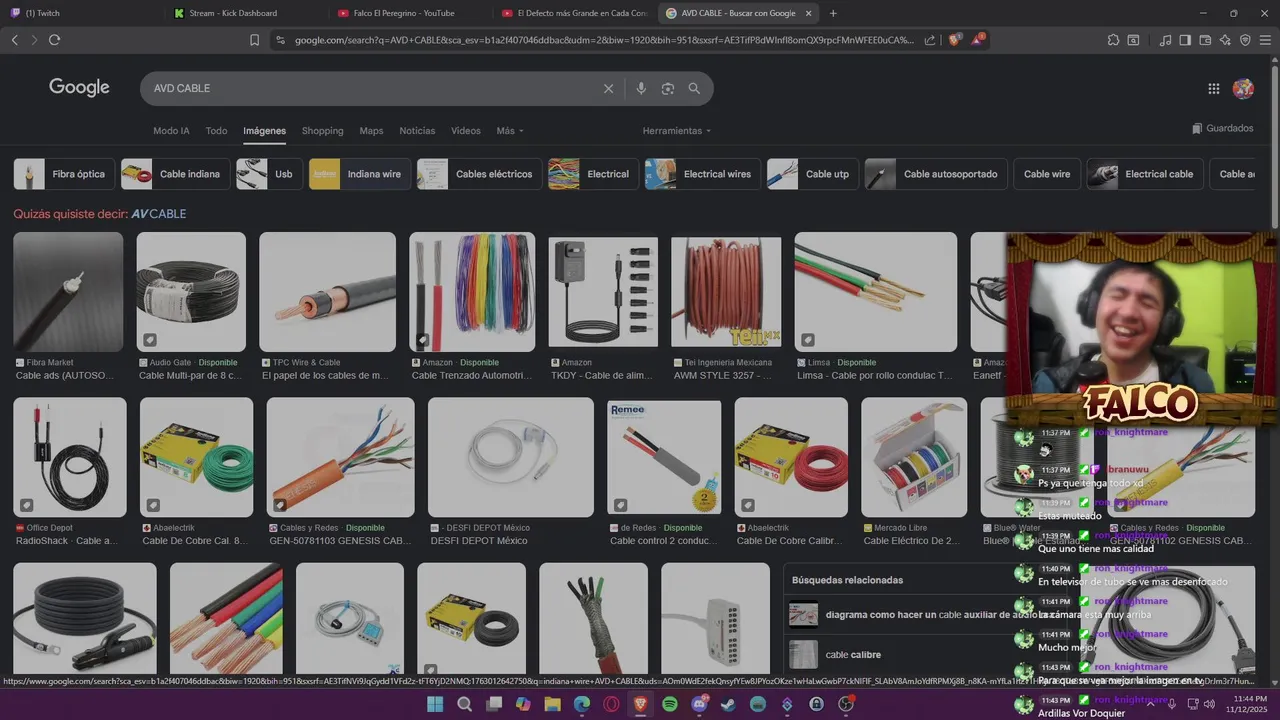Click the magnifier search button

tap(694, 88)
